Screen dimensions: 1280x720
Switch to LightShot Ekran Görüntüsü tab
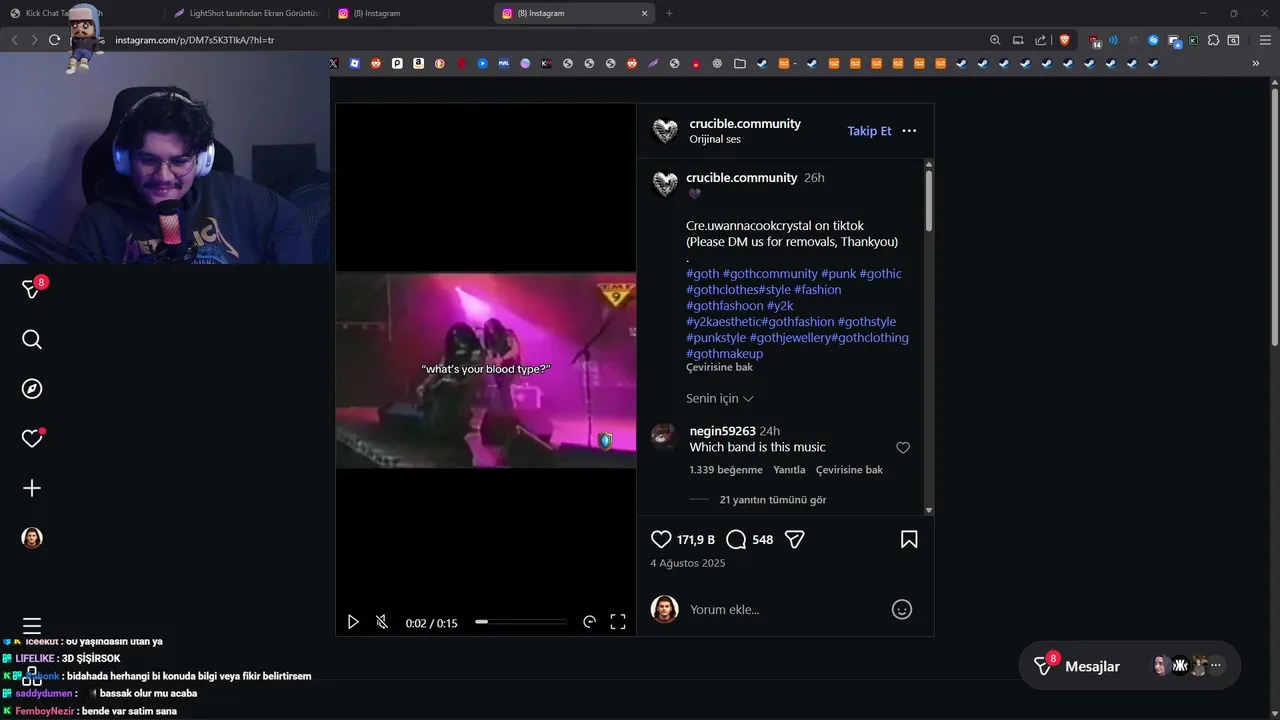point(245,13)
